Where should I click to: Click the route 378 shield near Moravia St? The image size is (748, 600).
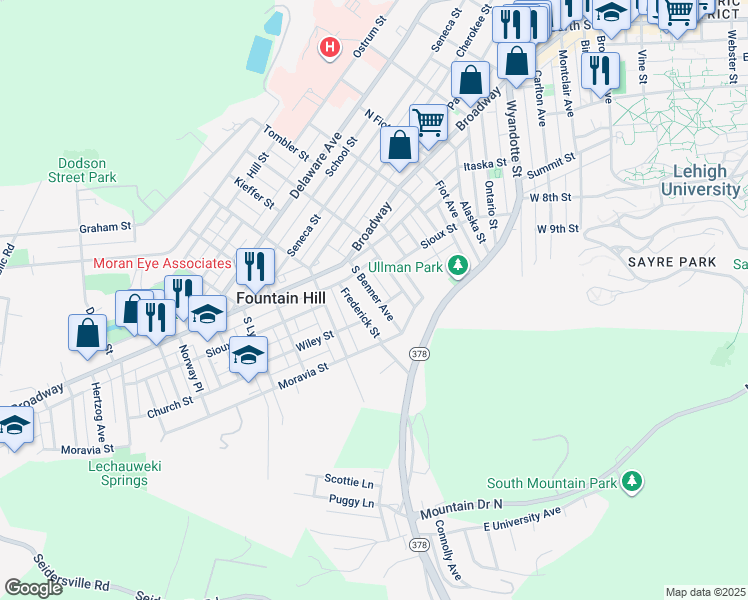coord(419,354)
